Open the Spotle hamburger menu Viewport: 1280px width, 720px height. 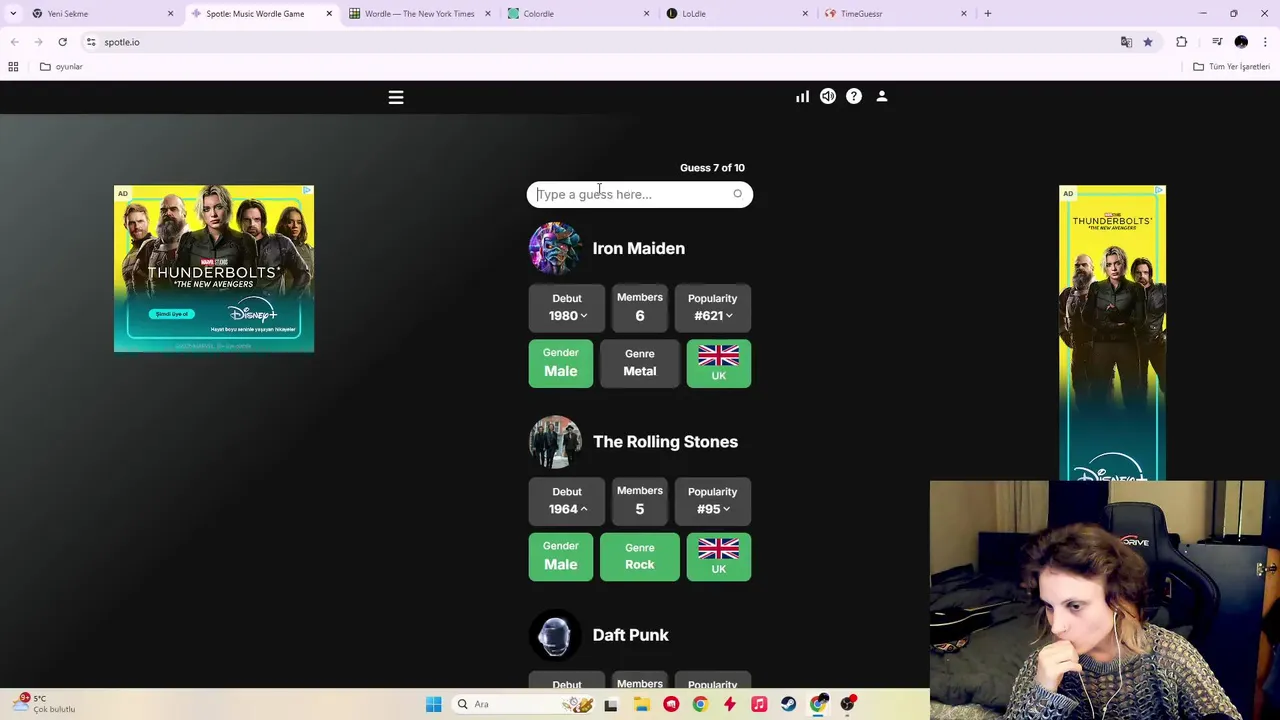[x=396, y=97]
